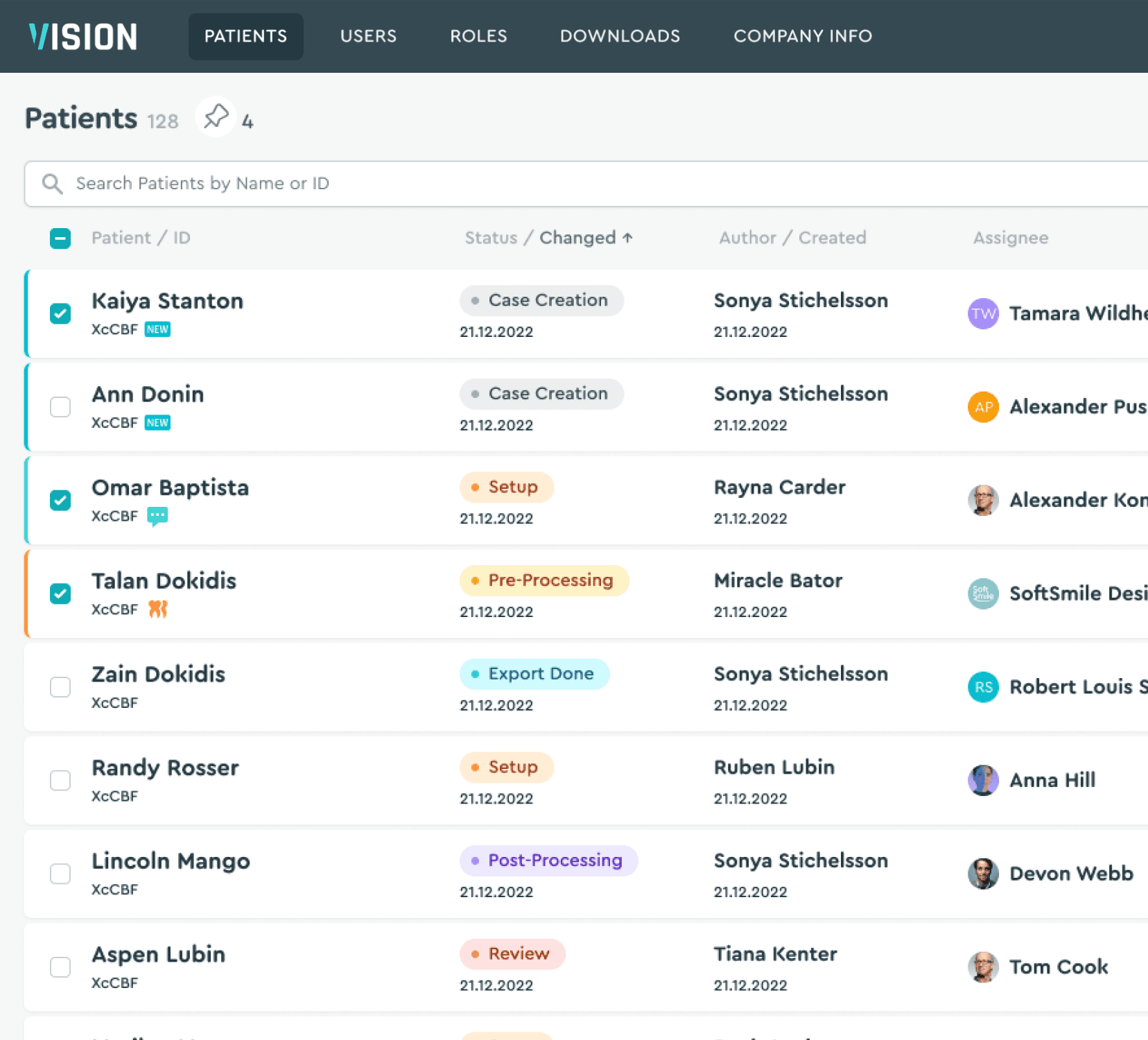Go to the COMPANY INFO tab
Viewport: 1148px width, 1040px height.
802,36
